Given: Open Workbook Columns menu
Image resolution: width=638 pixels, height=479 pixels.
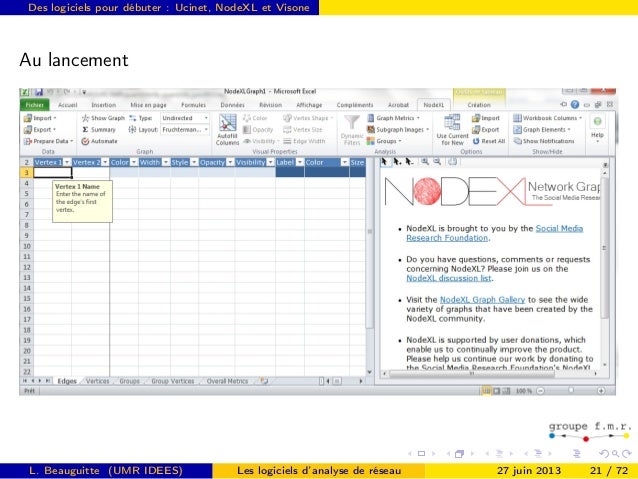Looking at the screenshot, I should click(547, 118).
